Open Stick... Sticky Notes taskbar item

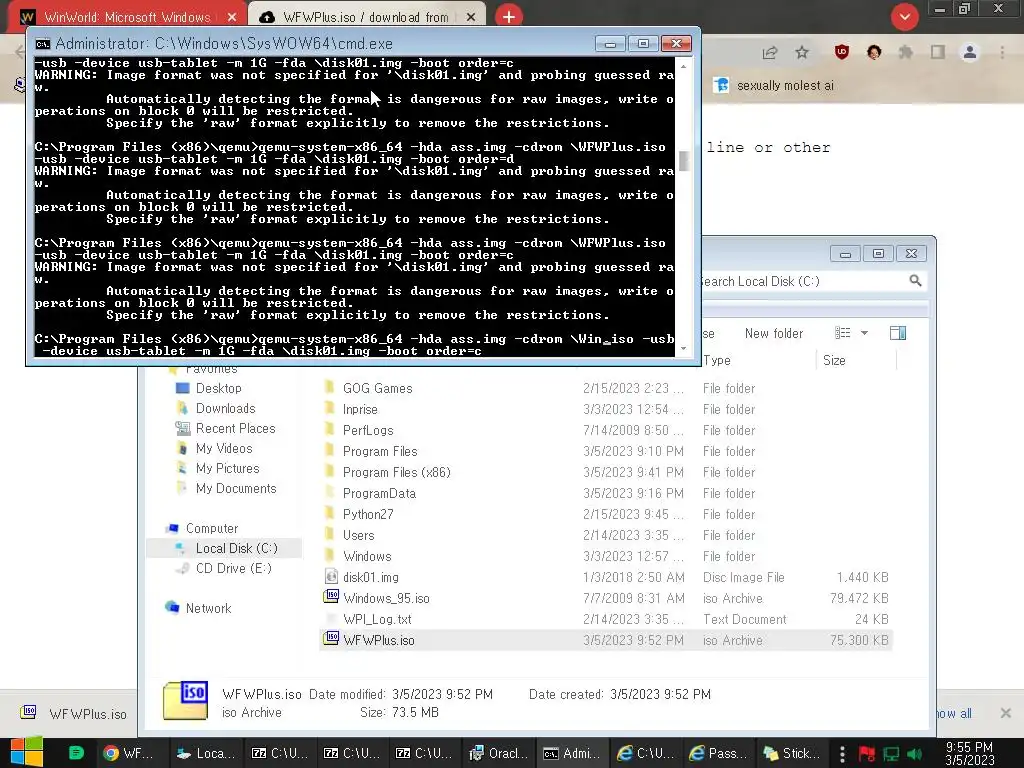(x=791, y=753)
